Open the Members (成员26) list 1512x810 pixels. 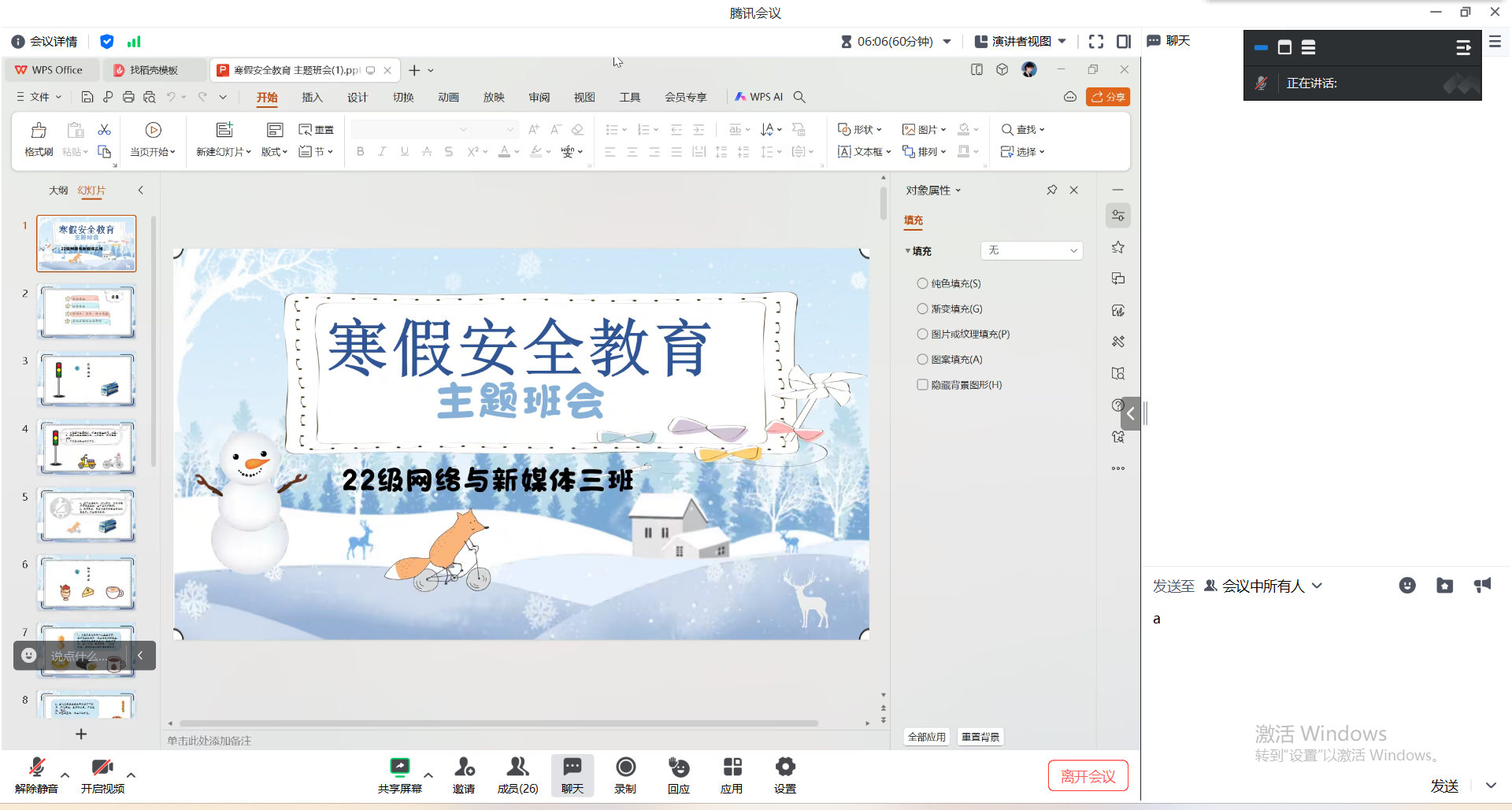(518, 775)
